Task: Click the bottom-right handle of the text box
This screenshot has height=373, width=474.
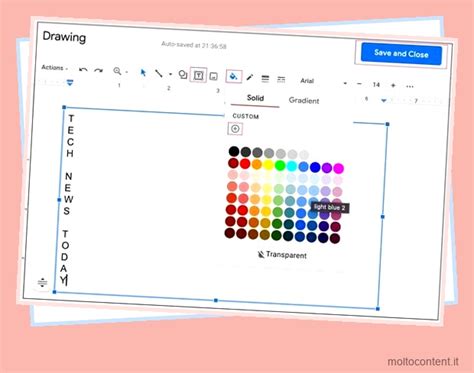Action: click(378, 309)
